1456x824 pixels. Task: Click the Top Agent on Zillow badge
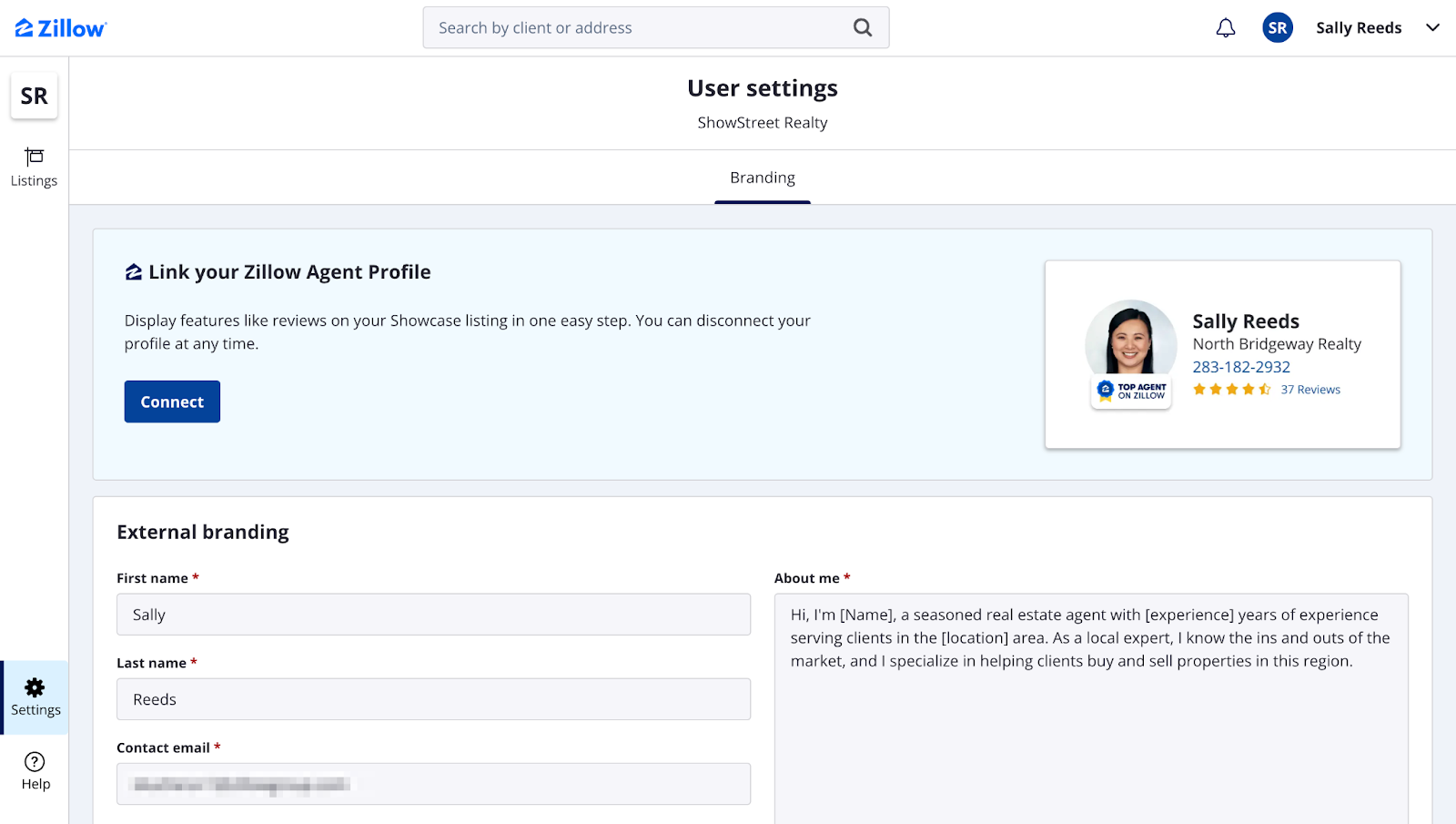[x=1131, y=392]
